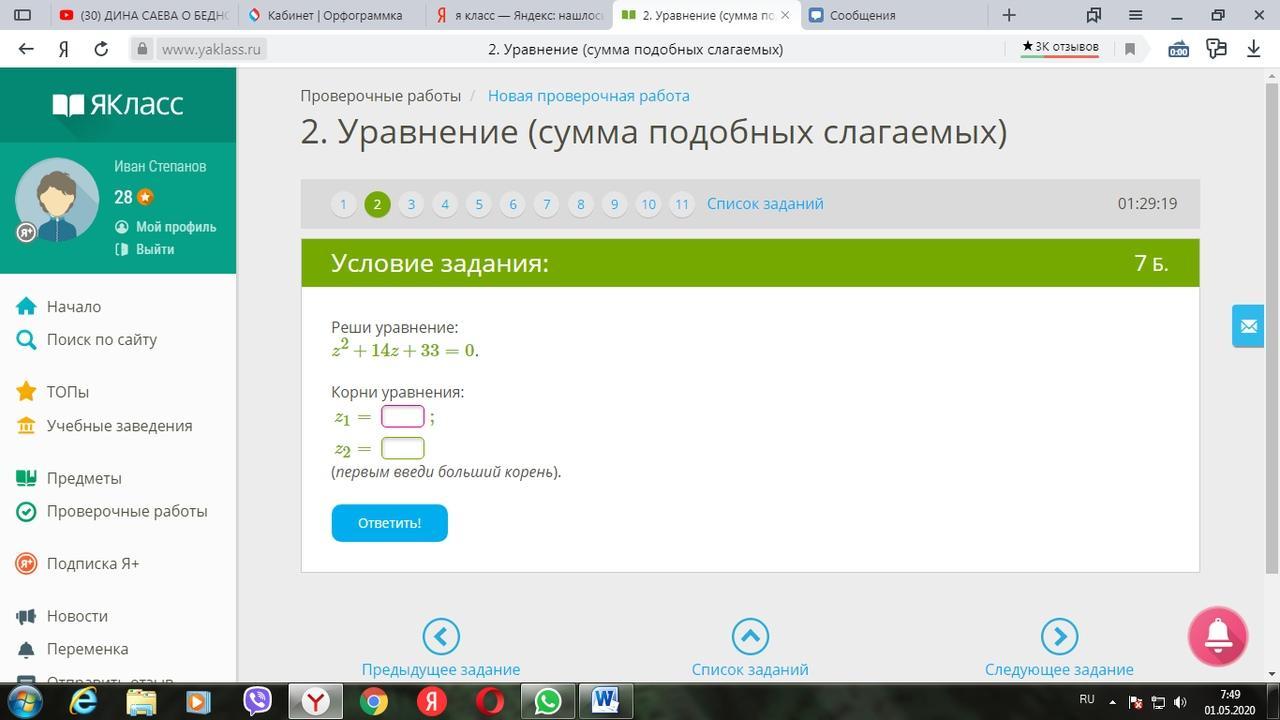This screenshot has width=1280, height=720.
Task: Go to task number 5
Action: coord(479,204)
